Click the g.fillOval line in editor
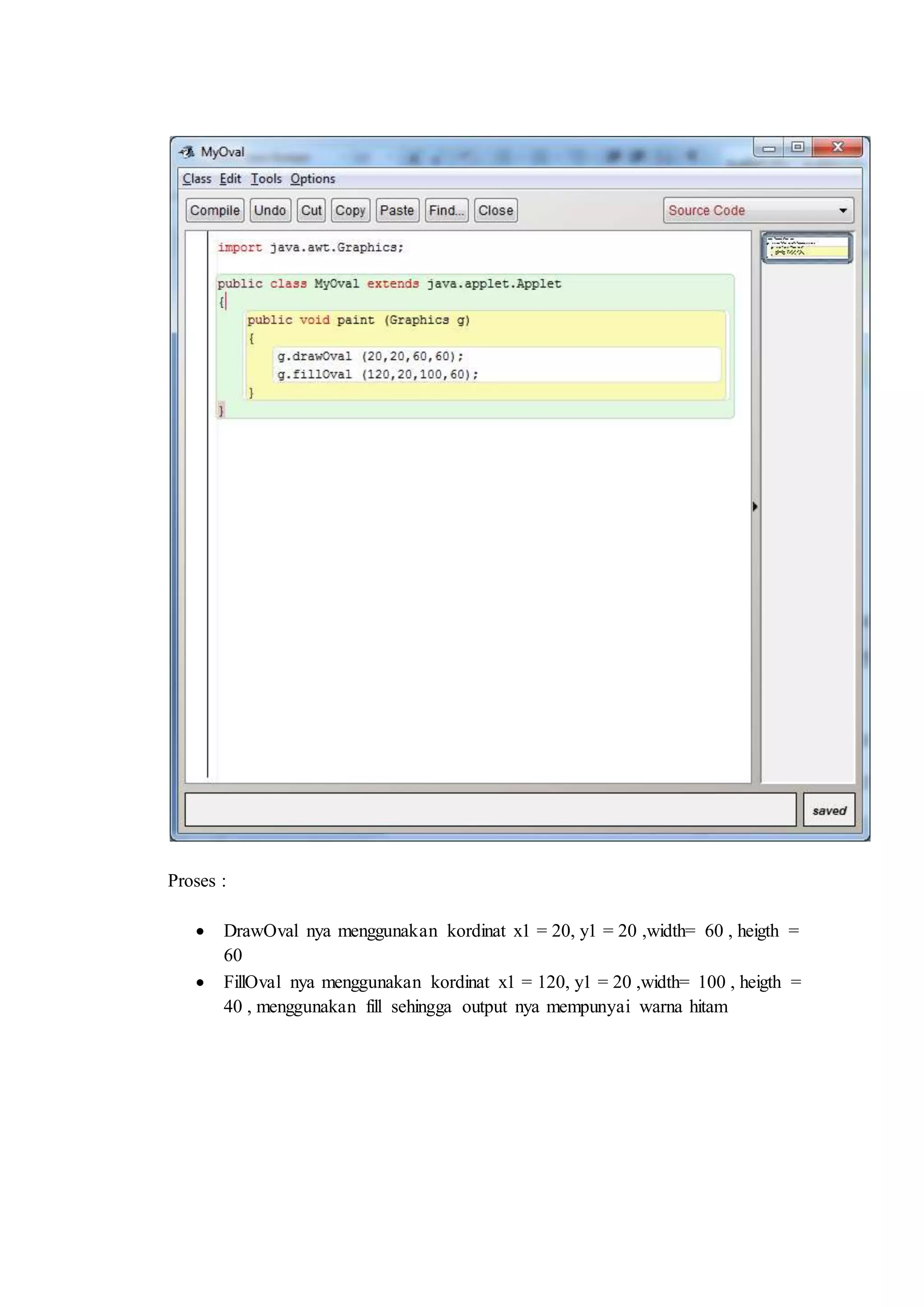 (x=378, y=374)
